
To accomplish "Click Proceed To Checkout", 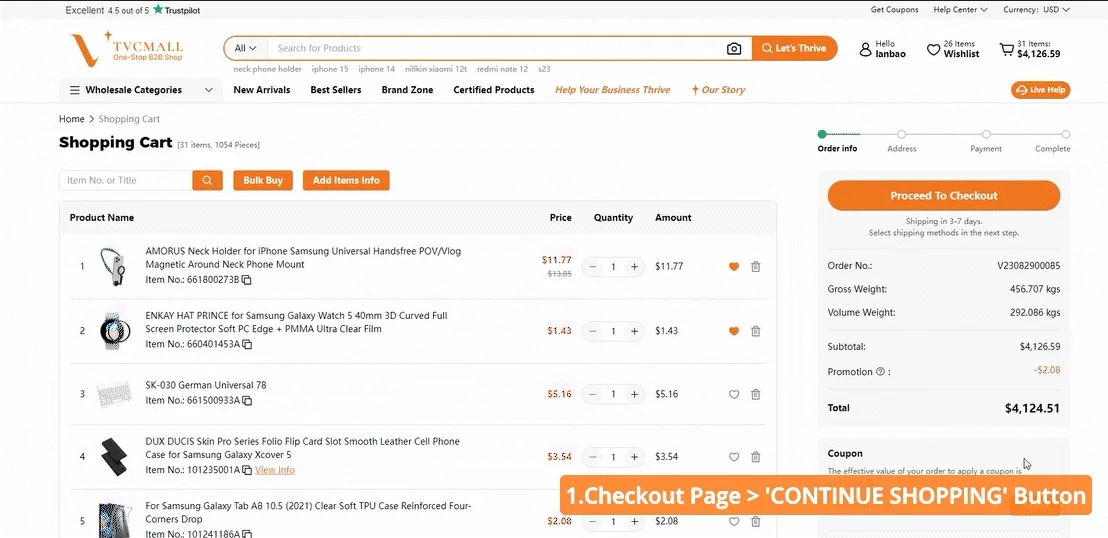I will (943, 196).
